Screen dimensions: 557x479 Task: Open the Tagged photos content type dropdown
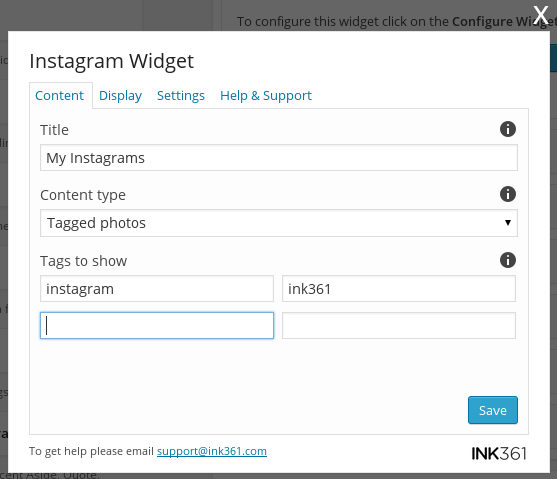click(x=279, y=223)
